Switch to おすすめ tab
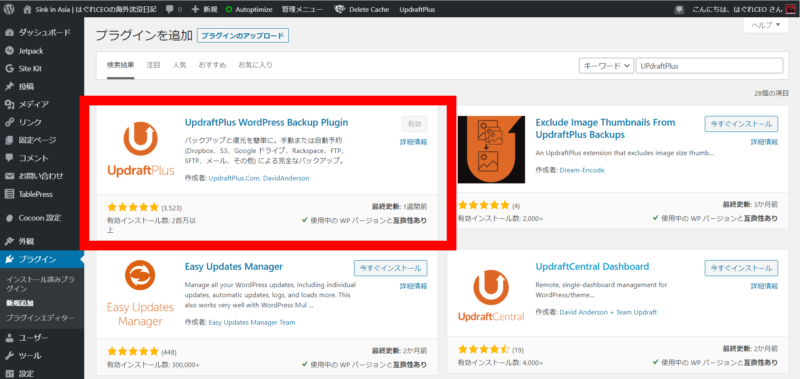The width and height of the screenshot is (800, 379). pyautogui.click(x=212, y=65)
